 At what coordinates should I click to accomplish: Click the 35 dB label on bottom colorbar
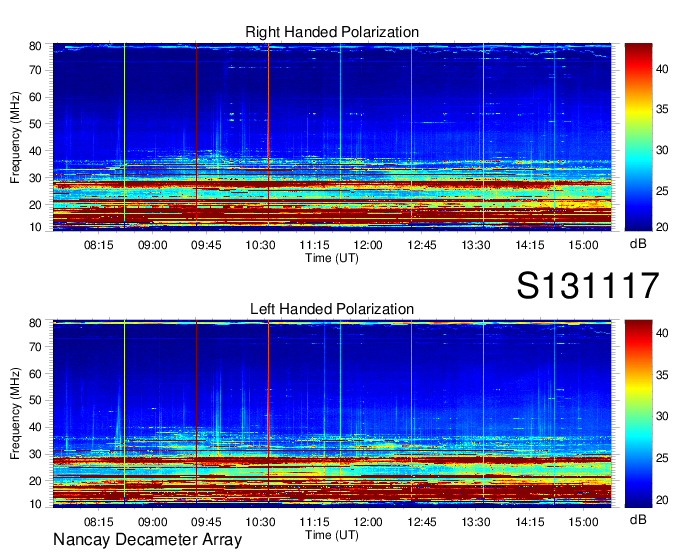tap(662, 375)
